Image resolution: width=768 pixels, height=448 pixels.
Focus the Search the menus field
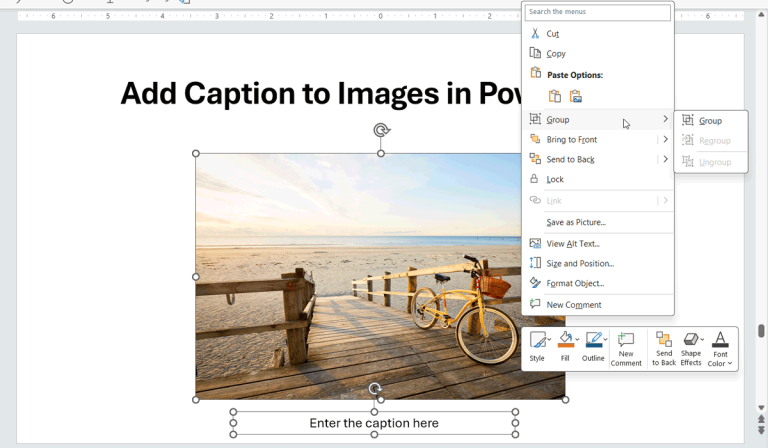[598, 12]
